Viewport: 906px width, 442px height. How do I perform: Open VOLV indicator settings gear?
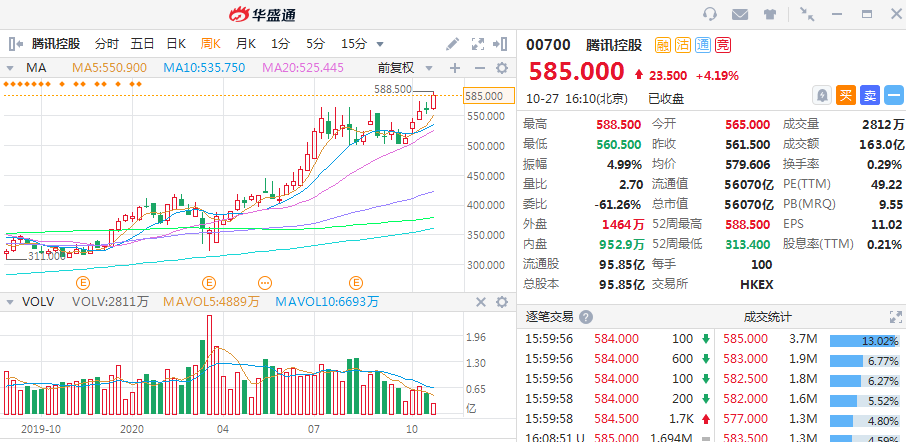tap(502, 302)
